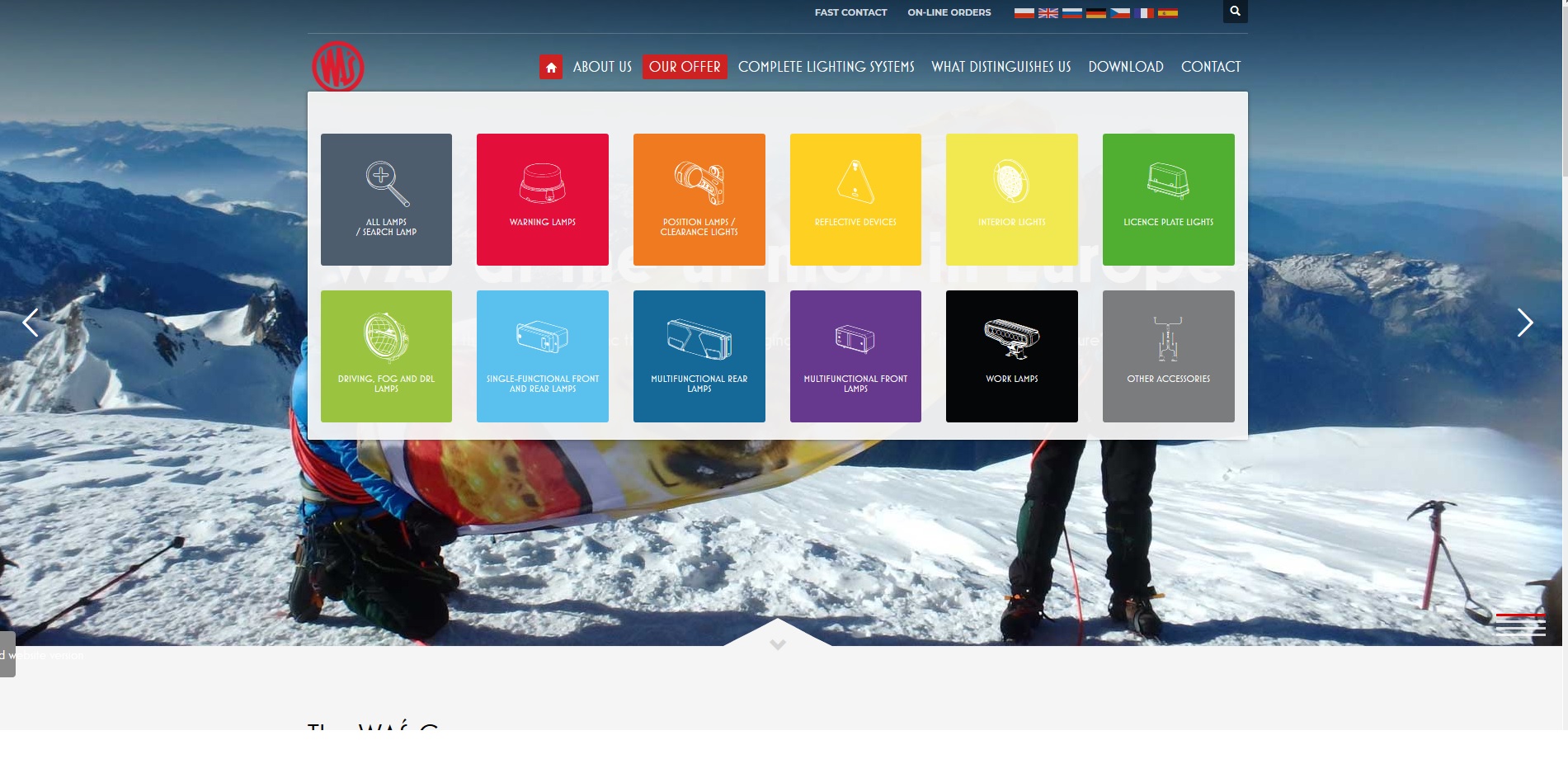1568x759 pixels.
Task: Open the Work Lamps category tile
Action: pos(1011,356)
